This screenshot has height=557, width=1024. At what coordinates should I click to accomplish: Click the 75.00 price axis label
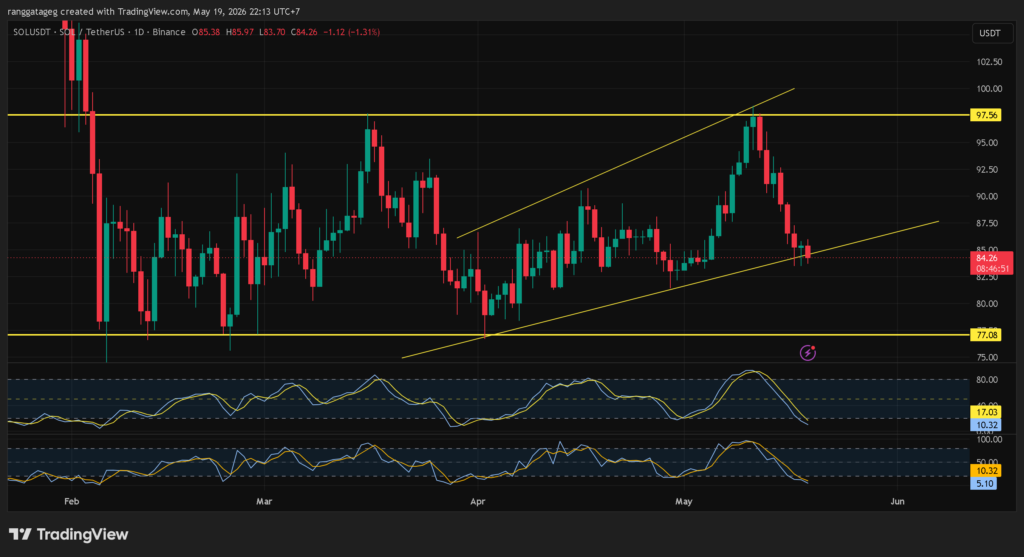tap(987, 357)
